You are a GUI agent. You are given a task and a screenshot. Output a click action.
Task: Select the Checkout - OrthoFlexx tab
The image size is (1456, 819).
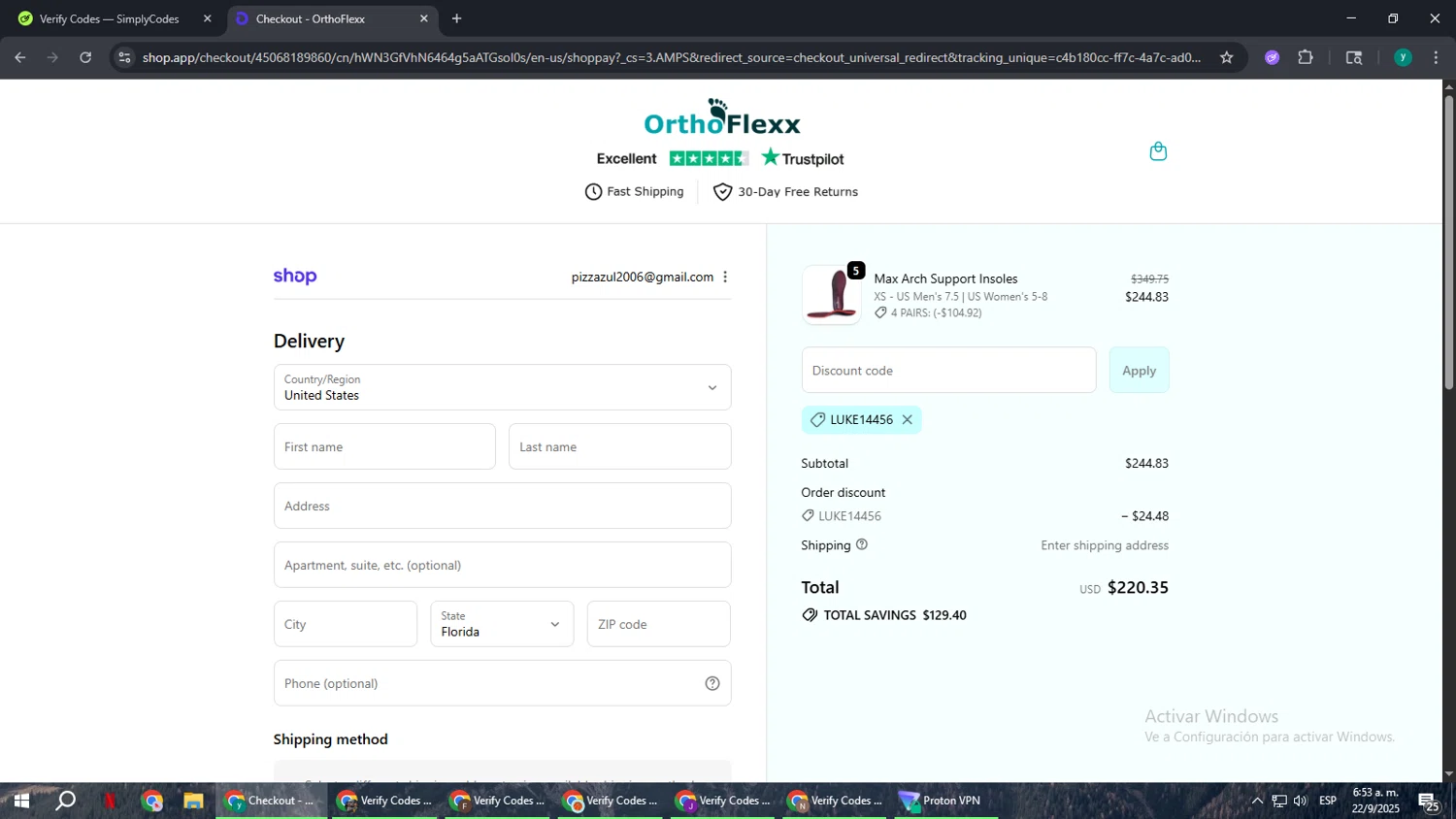tap(333, 18)
